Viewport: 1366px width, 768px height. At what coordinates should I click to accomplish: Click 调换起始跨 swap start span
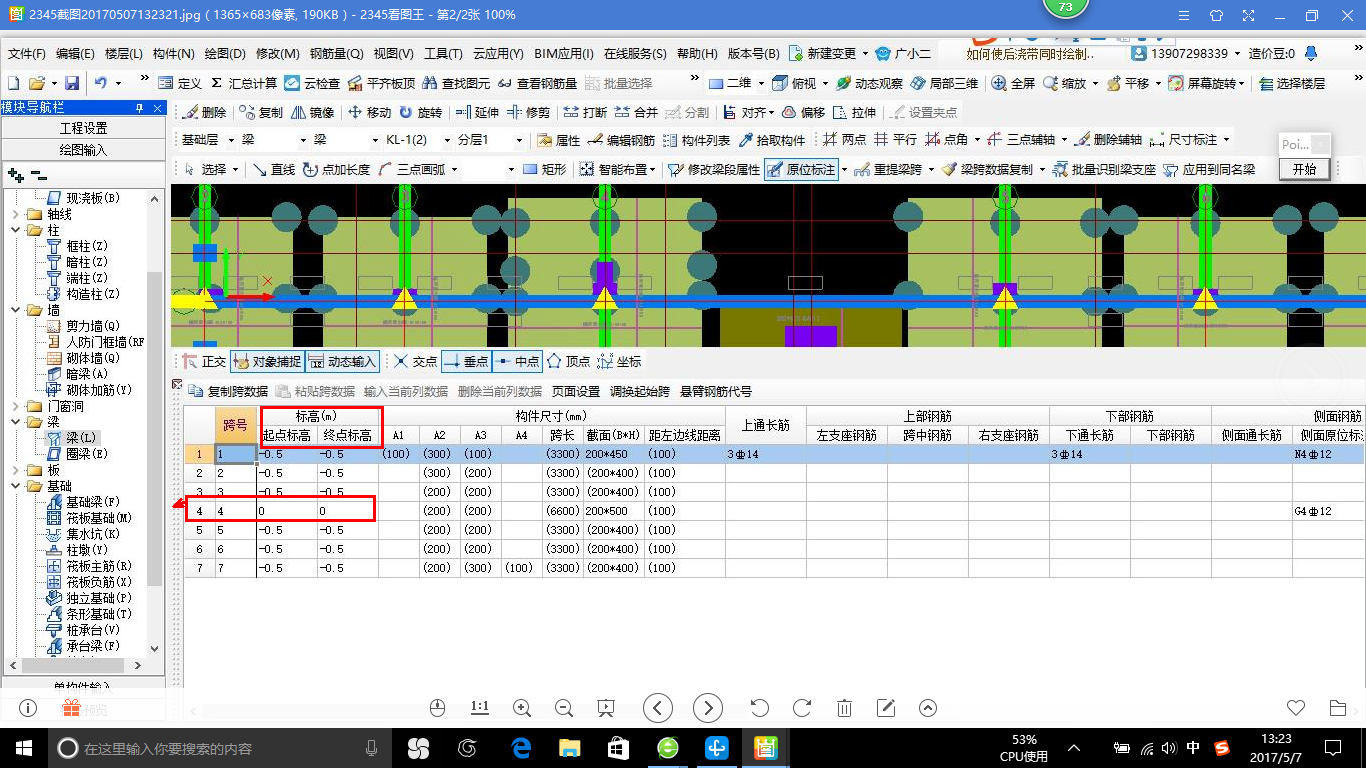point(640,391)
